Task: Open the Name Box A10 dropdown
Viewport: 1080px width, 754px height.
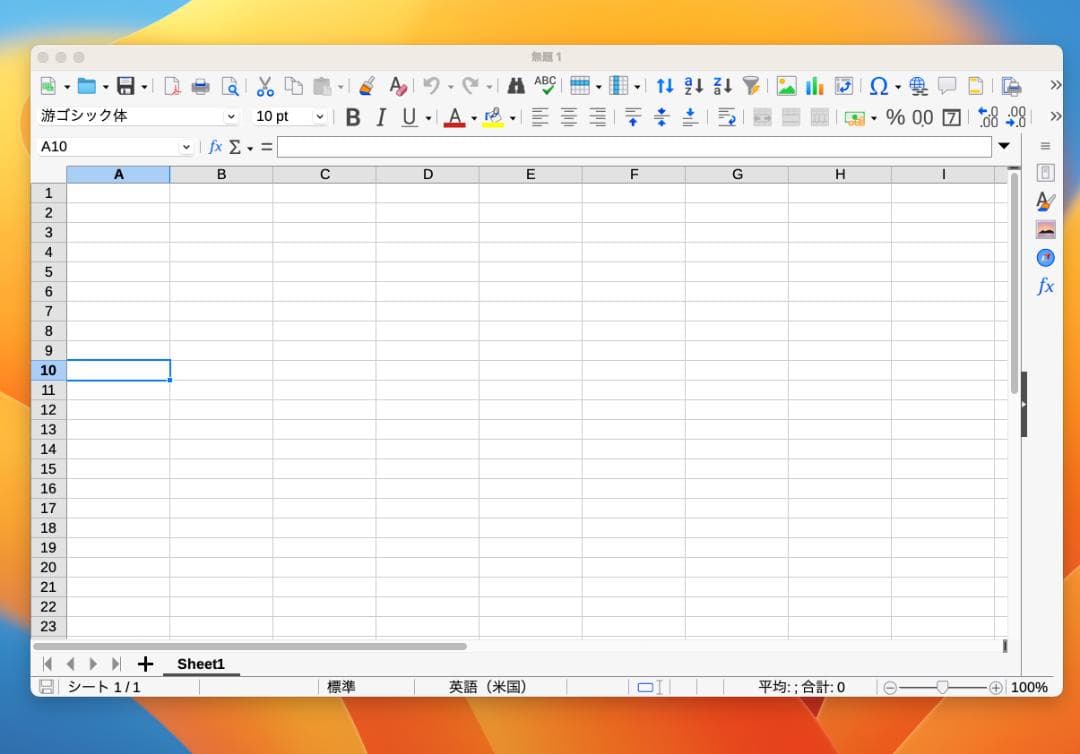Action: pyautogui.click(x=186, y=147)
